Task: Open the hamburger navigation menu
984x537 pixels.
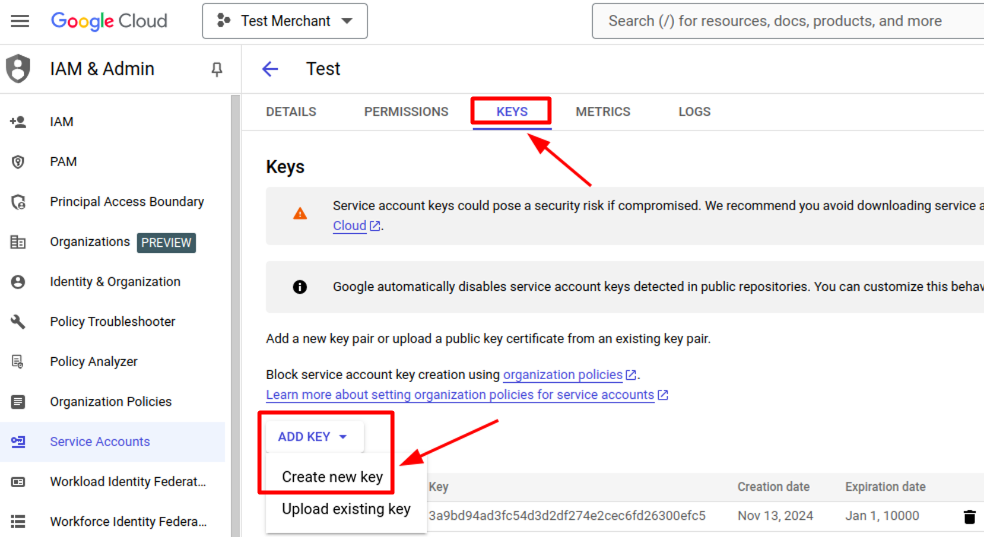Action: [20, 21]
